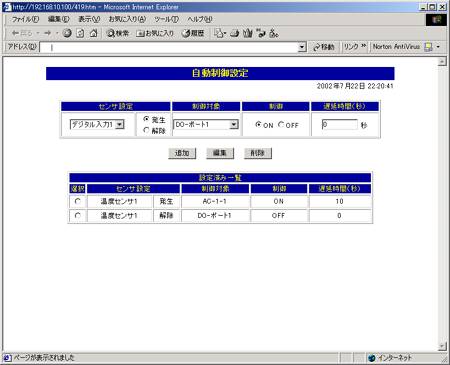Click the scrollbar down arrow

442,347
